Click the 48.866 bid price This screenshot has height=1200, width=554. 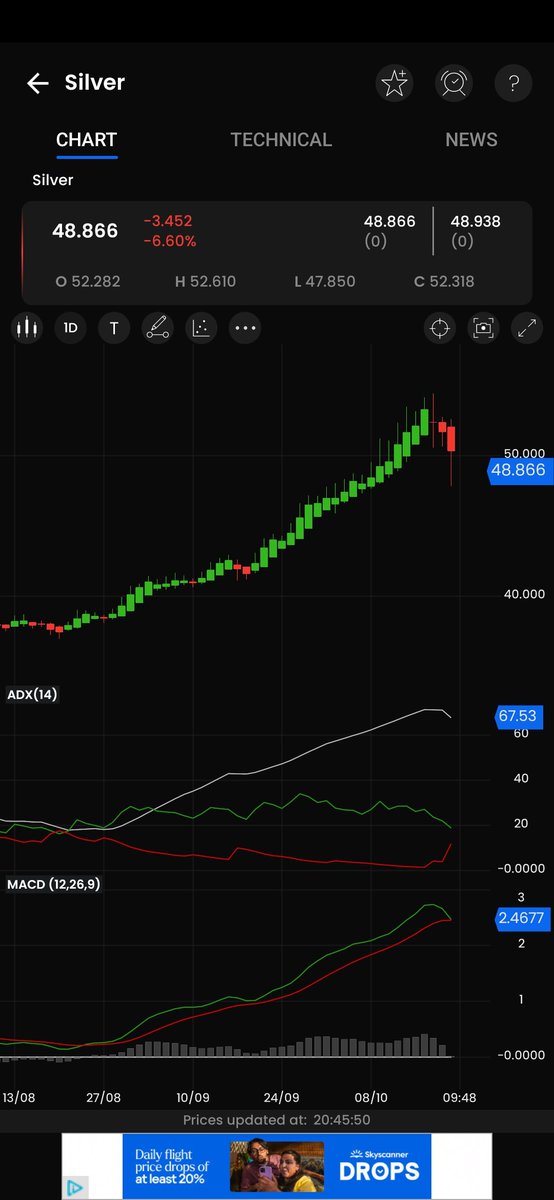pyautogui.click(x=389, y=221)
